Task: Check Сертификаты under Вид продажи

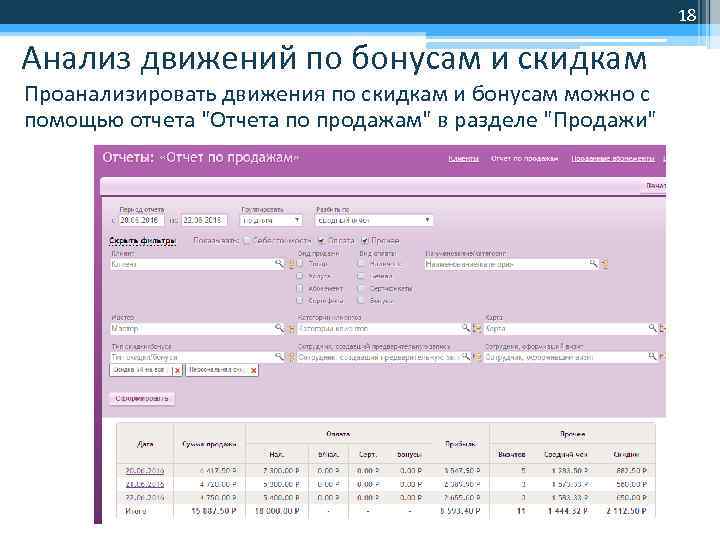Action: 300,300
